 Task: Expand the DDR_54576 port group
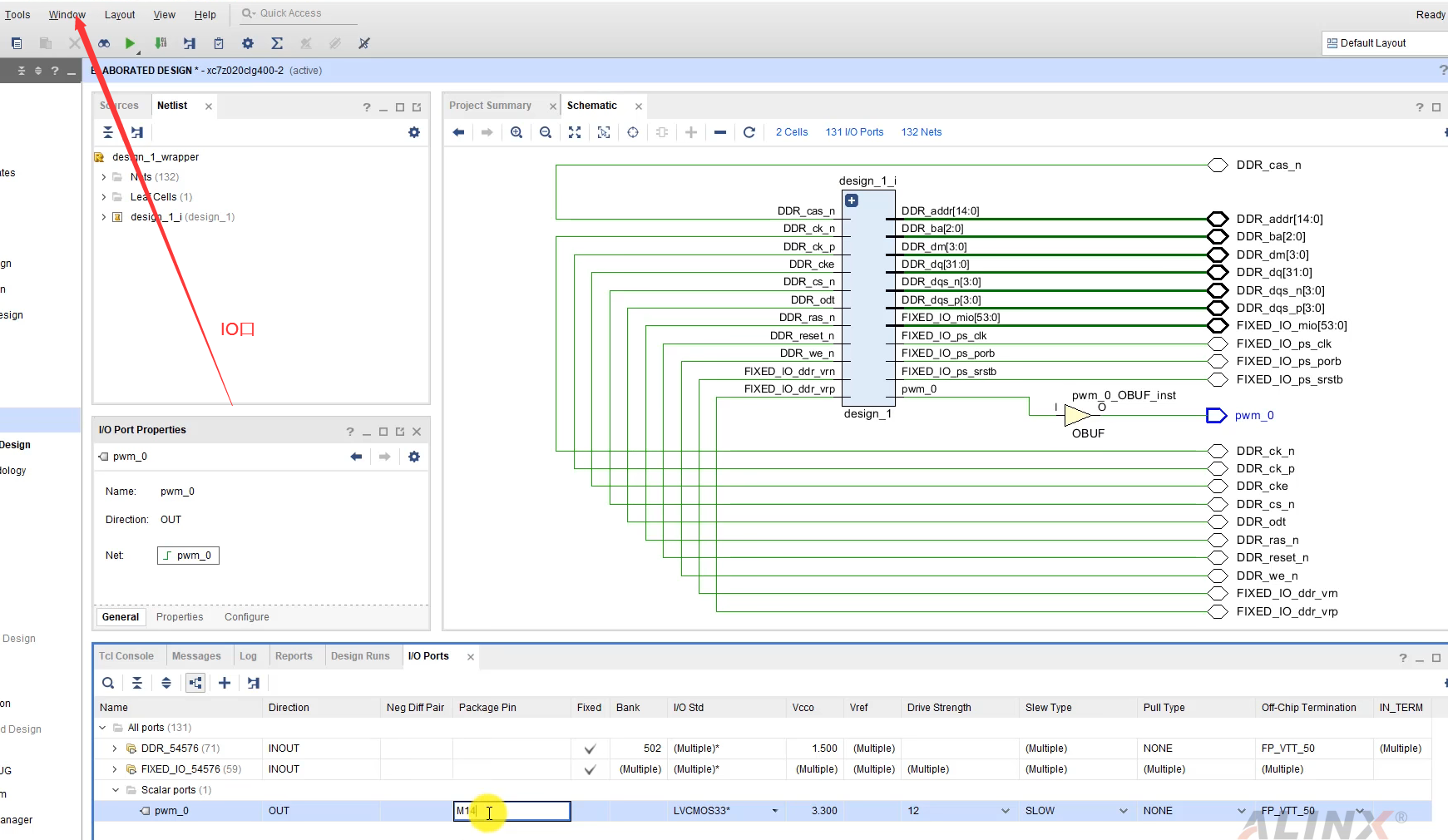(x=115, y=749)
